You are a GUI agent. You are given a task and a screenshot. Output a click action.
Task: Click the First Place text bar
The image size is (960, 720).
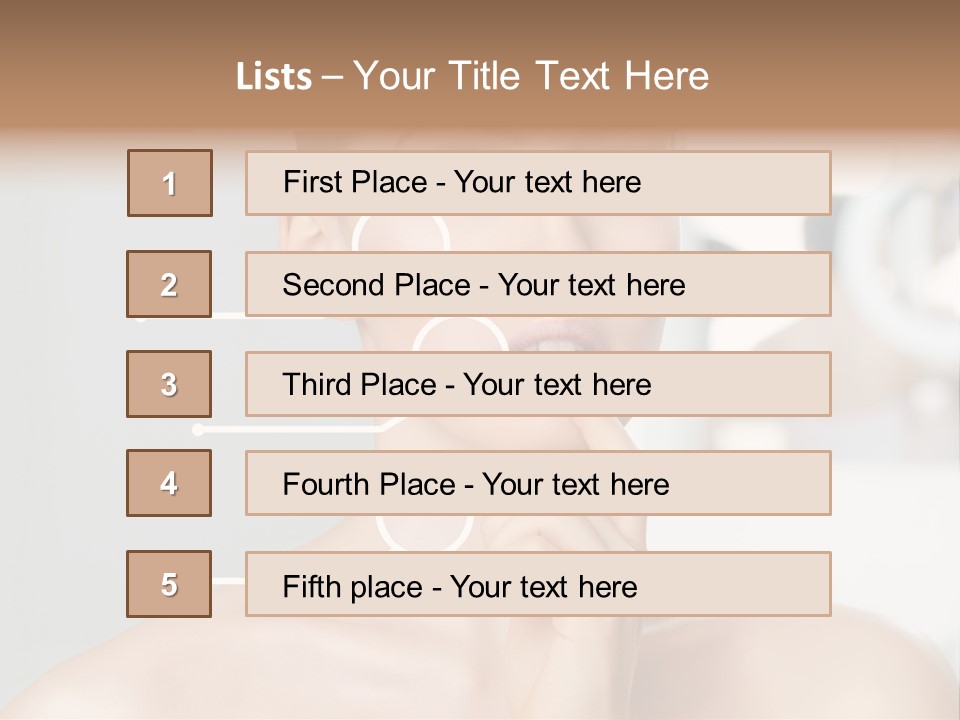click(x=538, y=183)
